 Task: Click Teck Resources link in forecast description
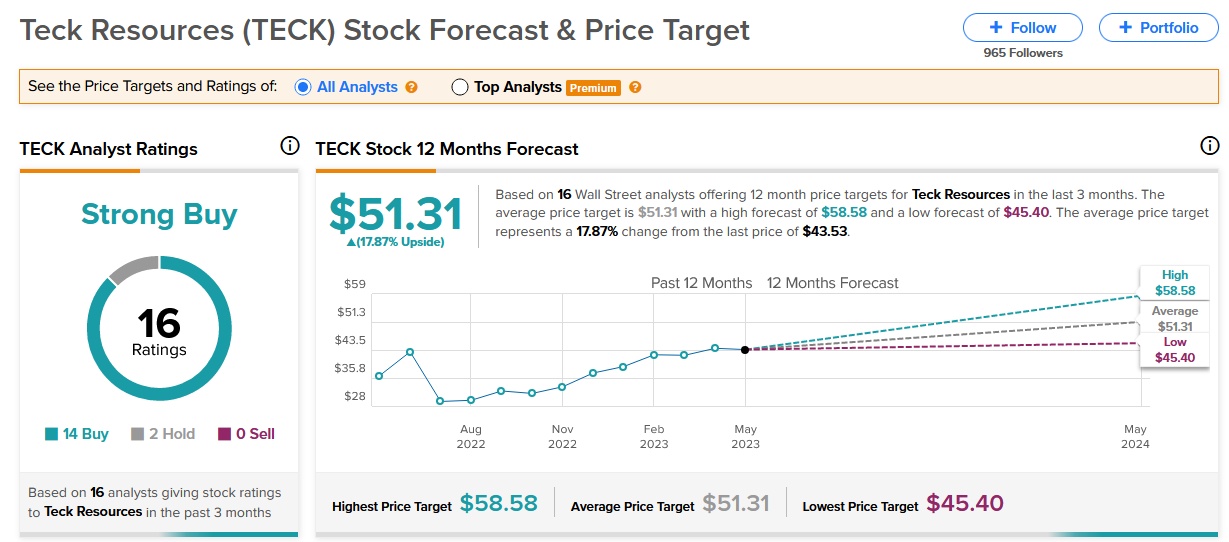tap(962, 195)
